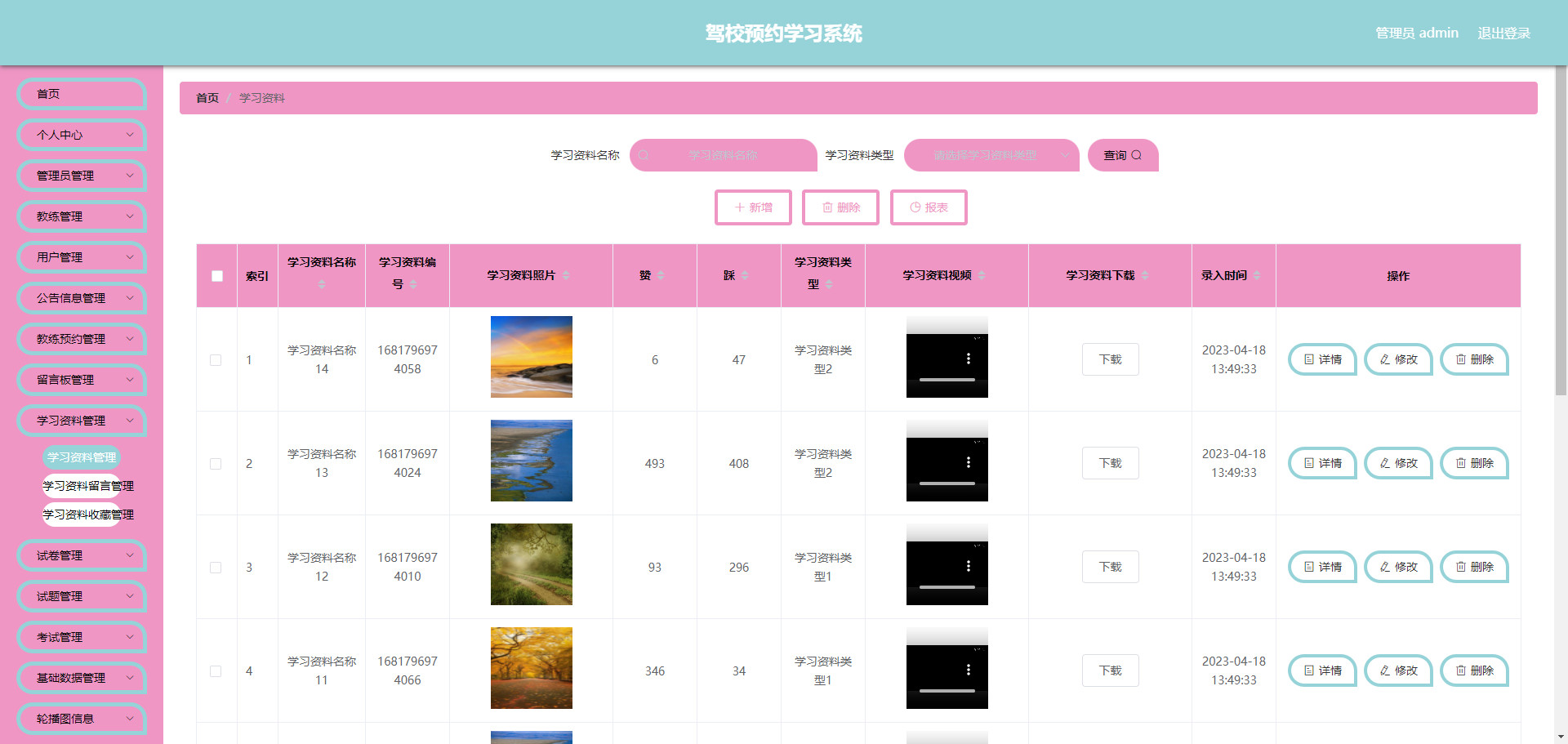The image size is (1568, 744).
Task: Open video options menu in row 3
Action: (969, 567)
